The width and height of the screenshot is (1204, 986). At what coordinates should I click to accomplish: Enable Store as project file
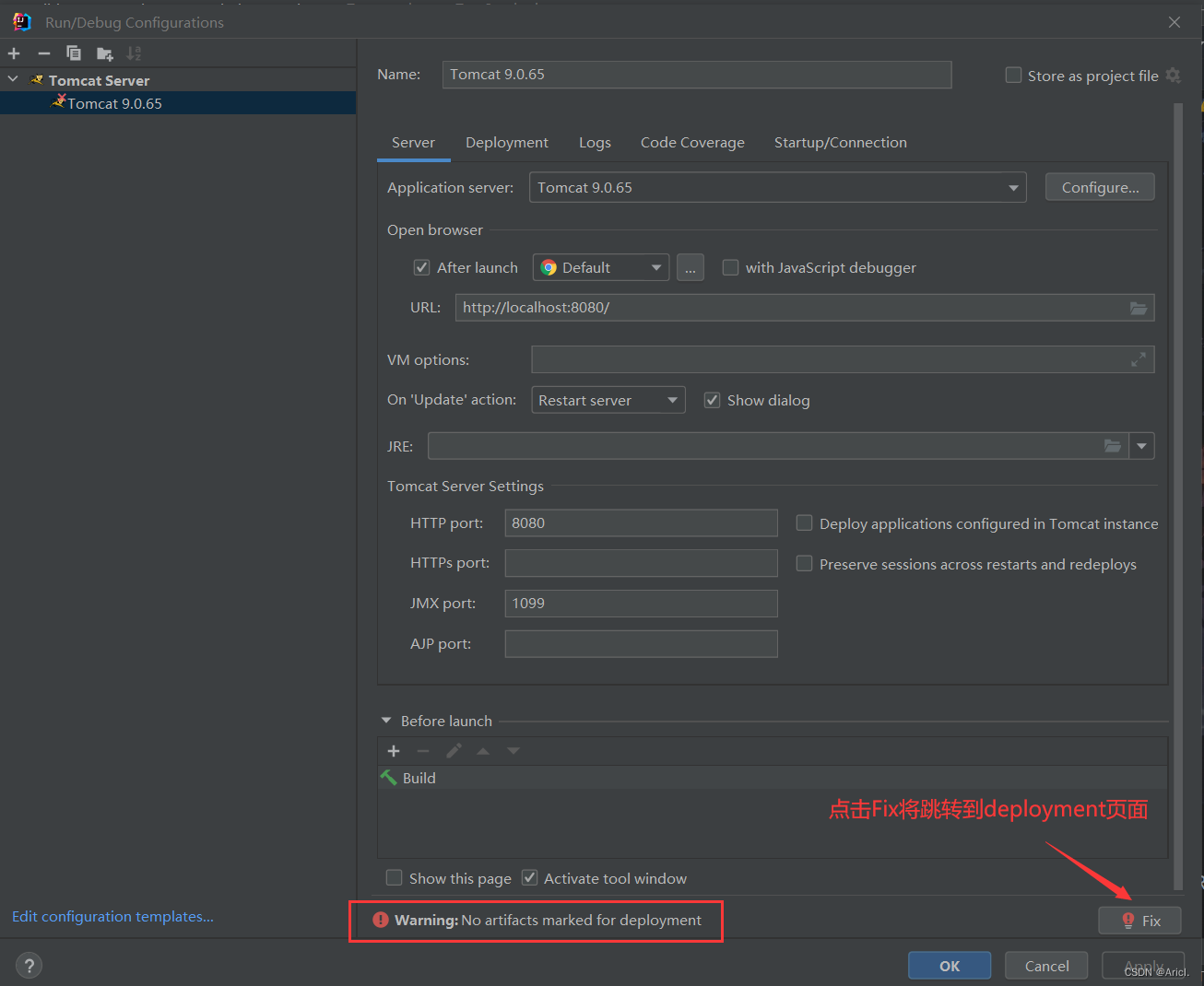[1013, 76]
